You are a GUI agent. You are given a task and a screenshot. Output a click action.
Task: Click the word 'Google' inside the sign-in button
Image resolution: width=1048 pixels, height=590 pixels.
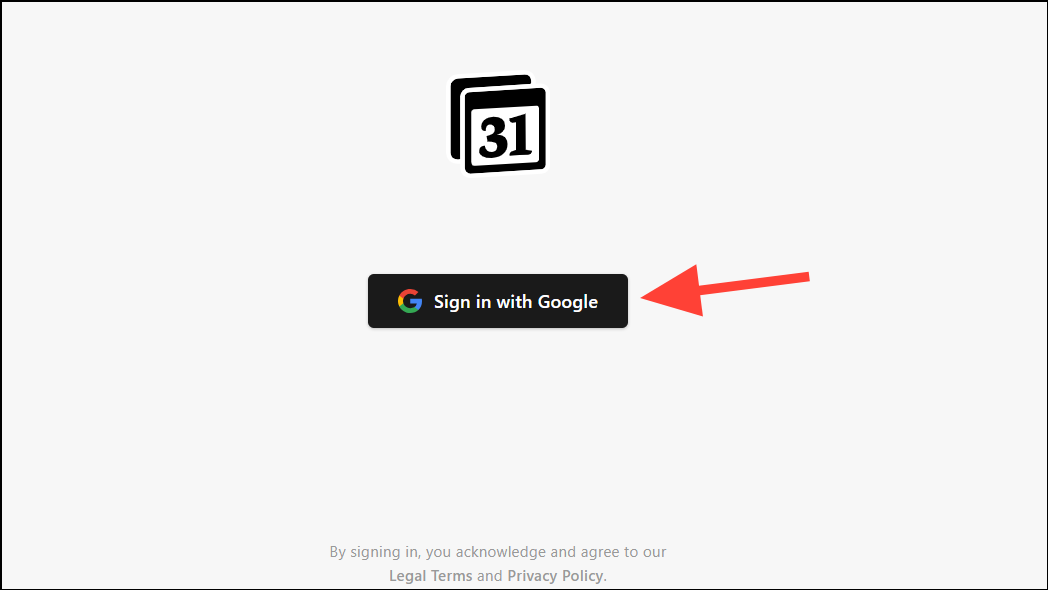(x=567, y=302)
